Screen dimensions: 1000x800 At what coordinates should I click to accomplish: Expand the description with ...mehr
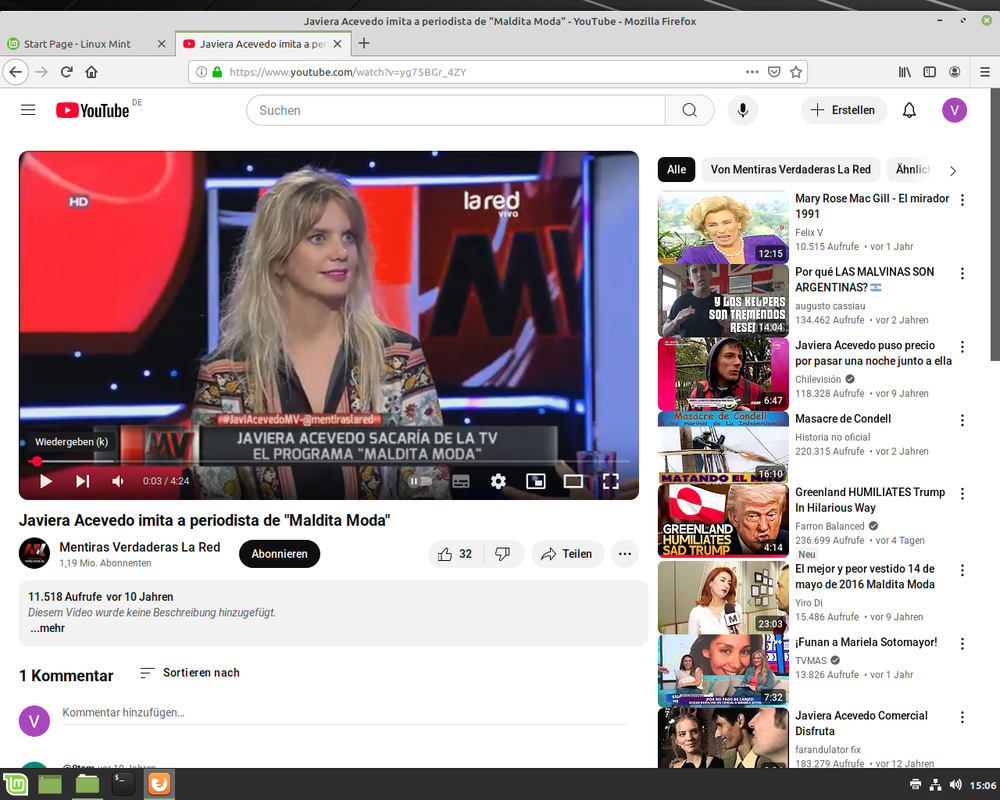tap(48, 628)
